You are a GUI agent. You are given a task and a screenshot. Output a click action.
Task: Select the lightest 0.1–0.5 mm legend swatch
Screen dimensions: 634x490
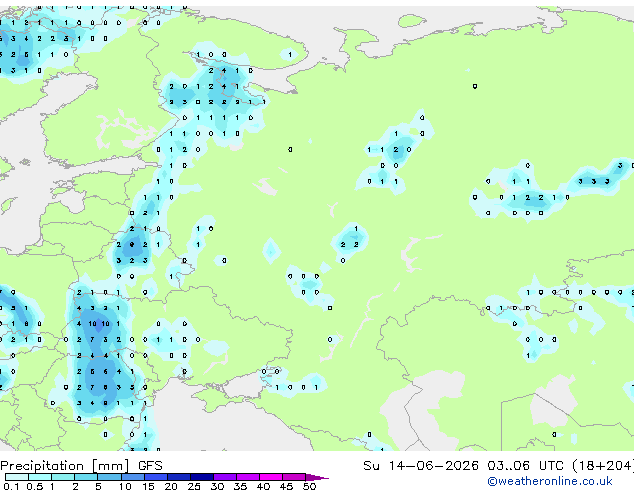tap(17, 477)
